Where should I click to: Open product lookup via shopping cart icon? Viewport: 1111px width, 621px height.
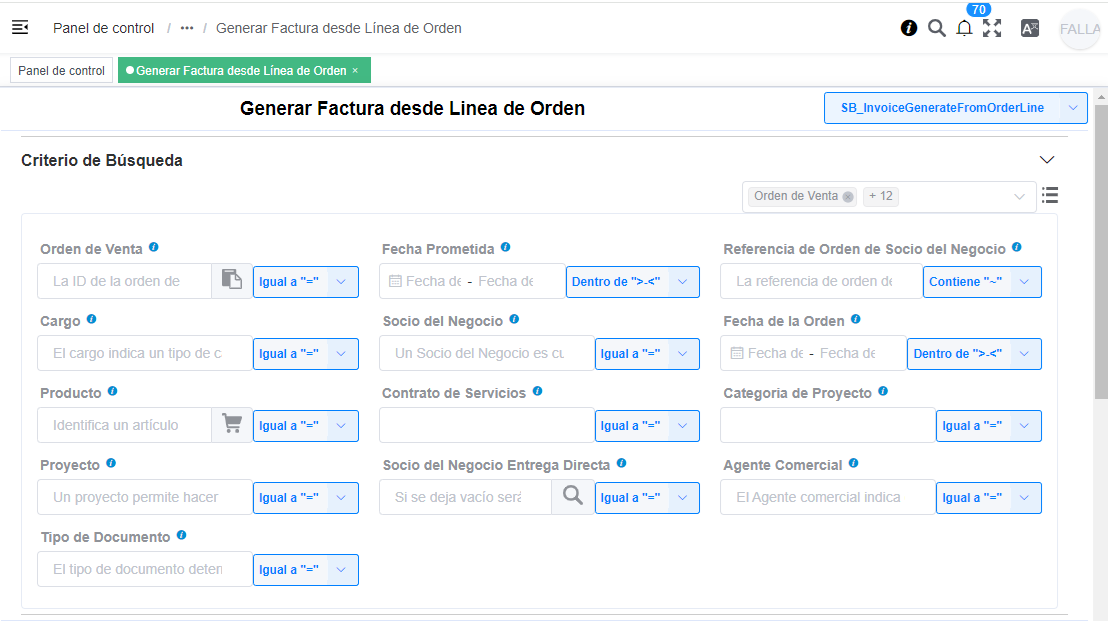(231, 425)
